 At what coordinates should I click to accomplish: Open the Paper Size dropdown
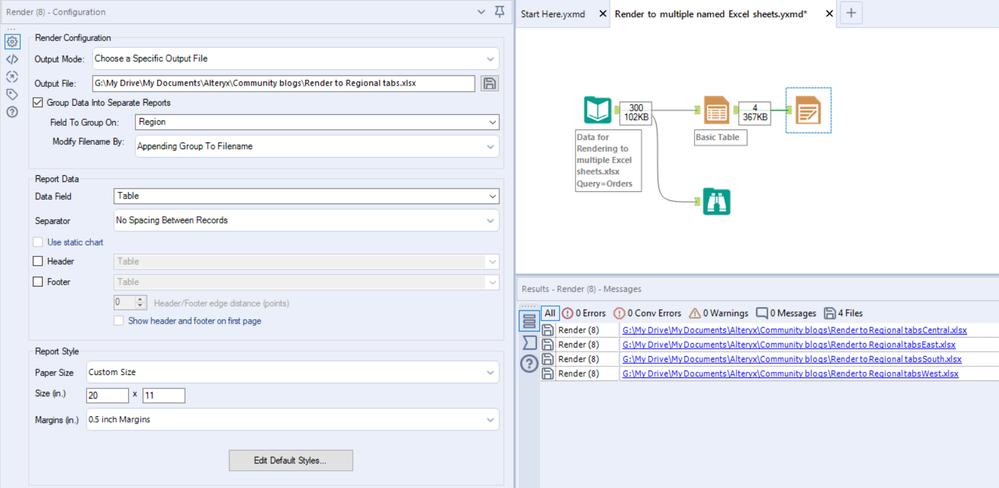click(292, 372)
